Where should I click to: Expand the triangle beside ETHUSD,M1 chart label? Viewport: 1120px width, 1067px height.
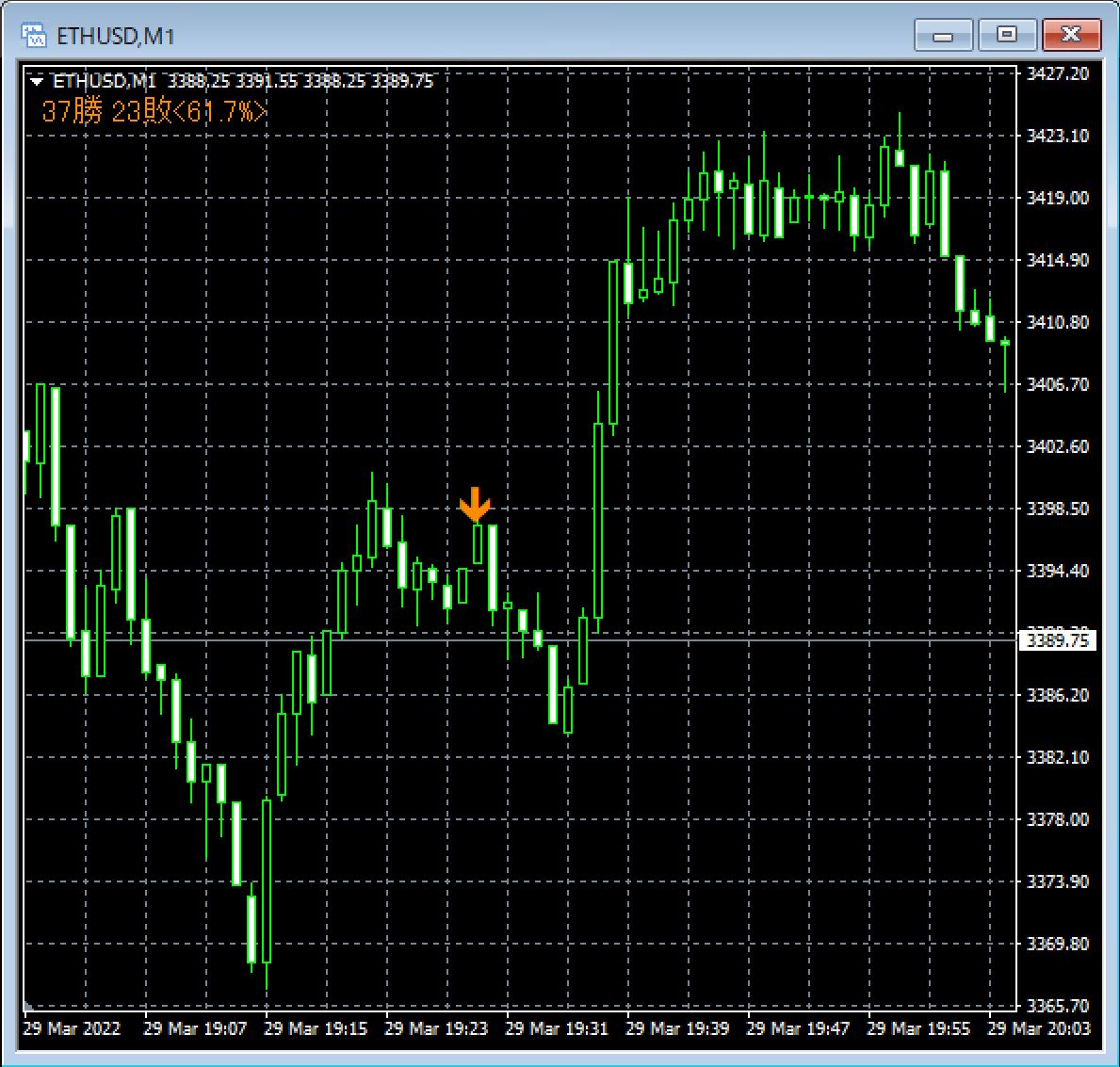(x=37, y=81)
